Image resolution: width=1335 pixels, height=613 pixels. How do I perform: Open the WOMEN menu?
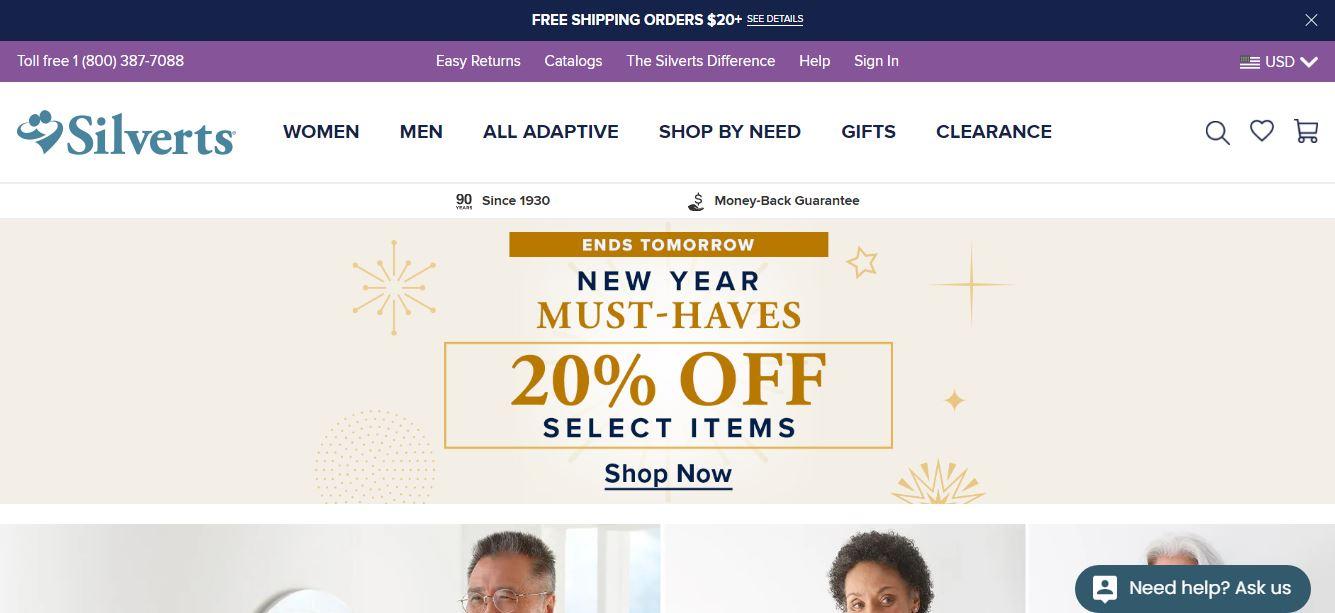pos(321,132)
